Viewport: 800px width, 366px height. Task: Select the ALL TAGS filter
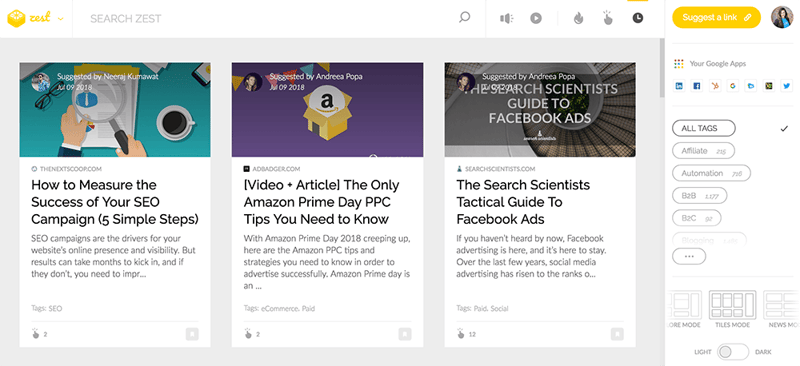coord(704,128)
